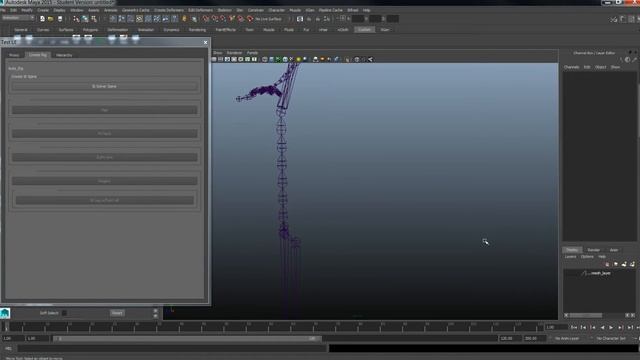Click the time slider ruler

273,327
